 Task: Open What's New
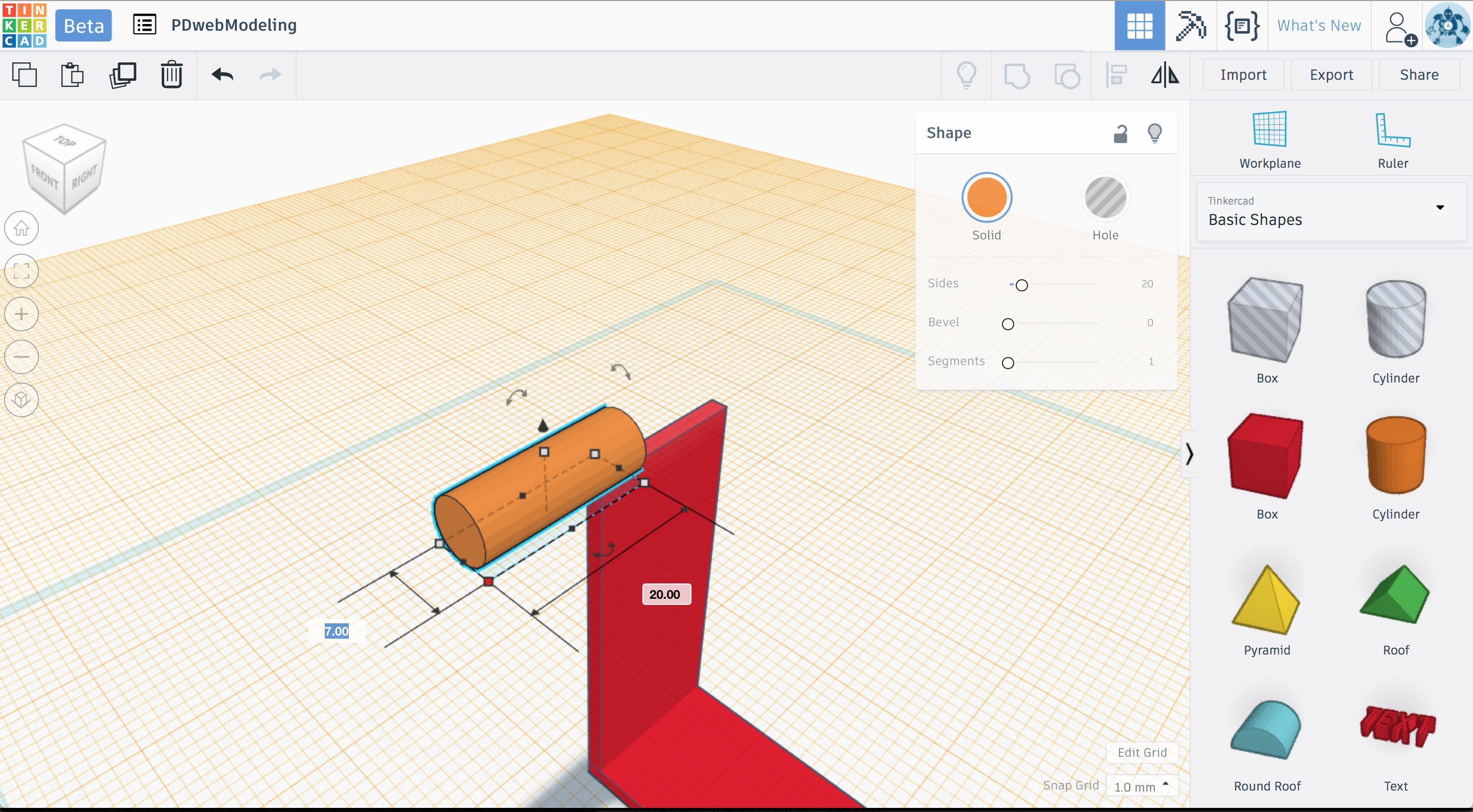[1319, 25]
